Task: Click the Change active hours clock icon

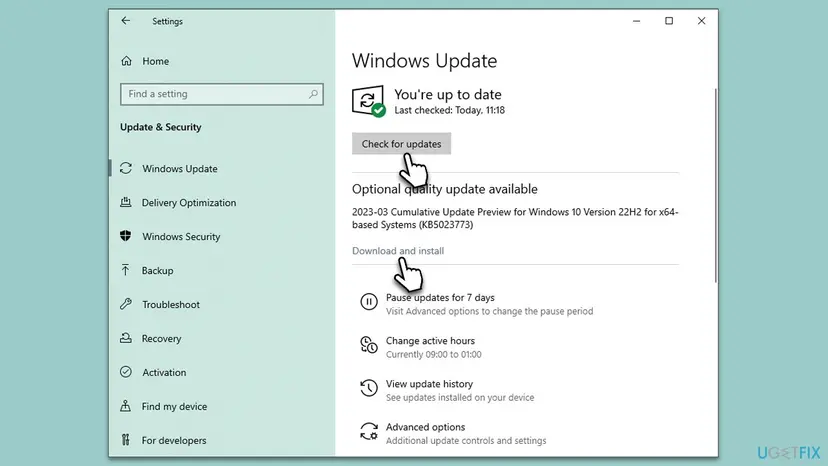Action: point(369,344)
